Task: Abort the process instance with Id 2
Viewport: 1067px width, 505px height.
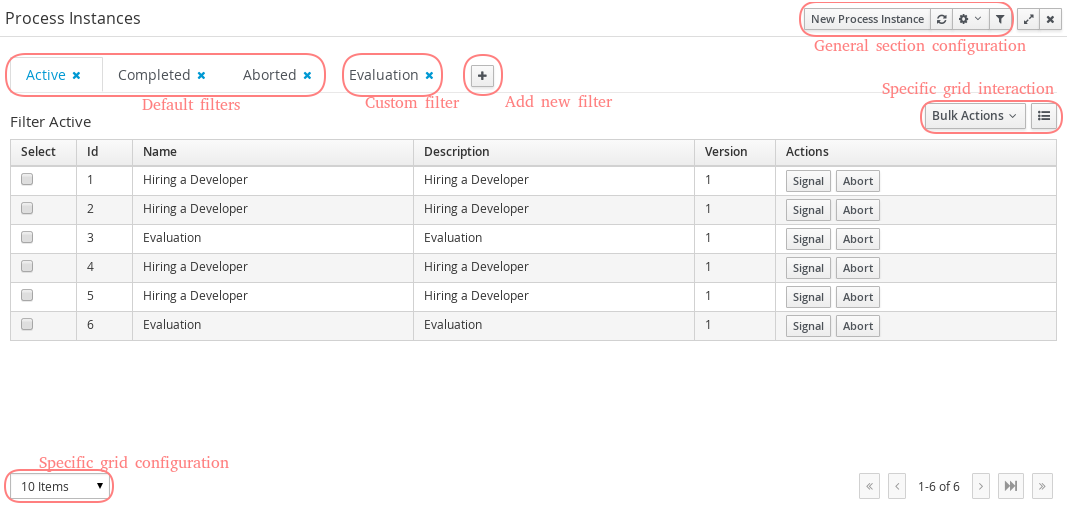Action: pyautogui.click(x=857, y=210)
